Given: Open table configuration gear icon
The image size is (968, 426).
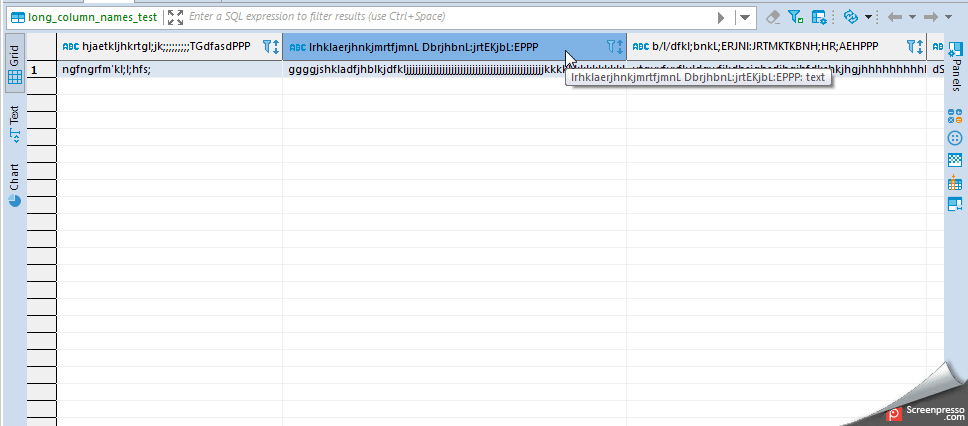Looking at the screenshot, I should (819, 17).
